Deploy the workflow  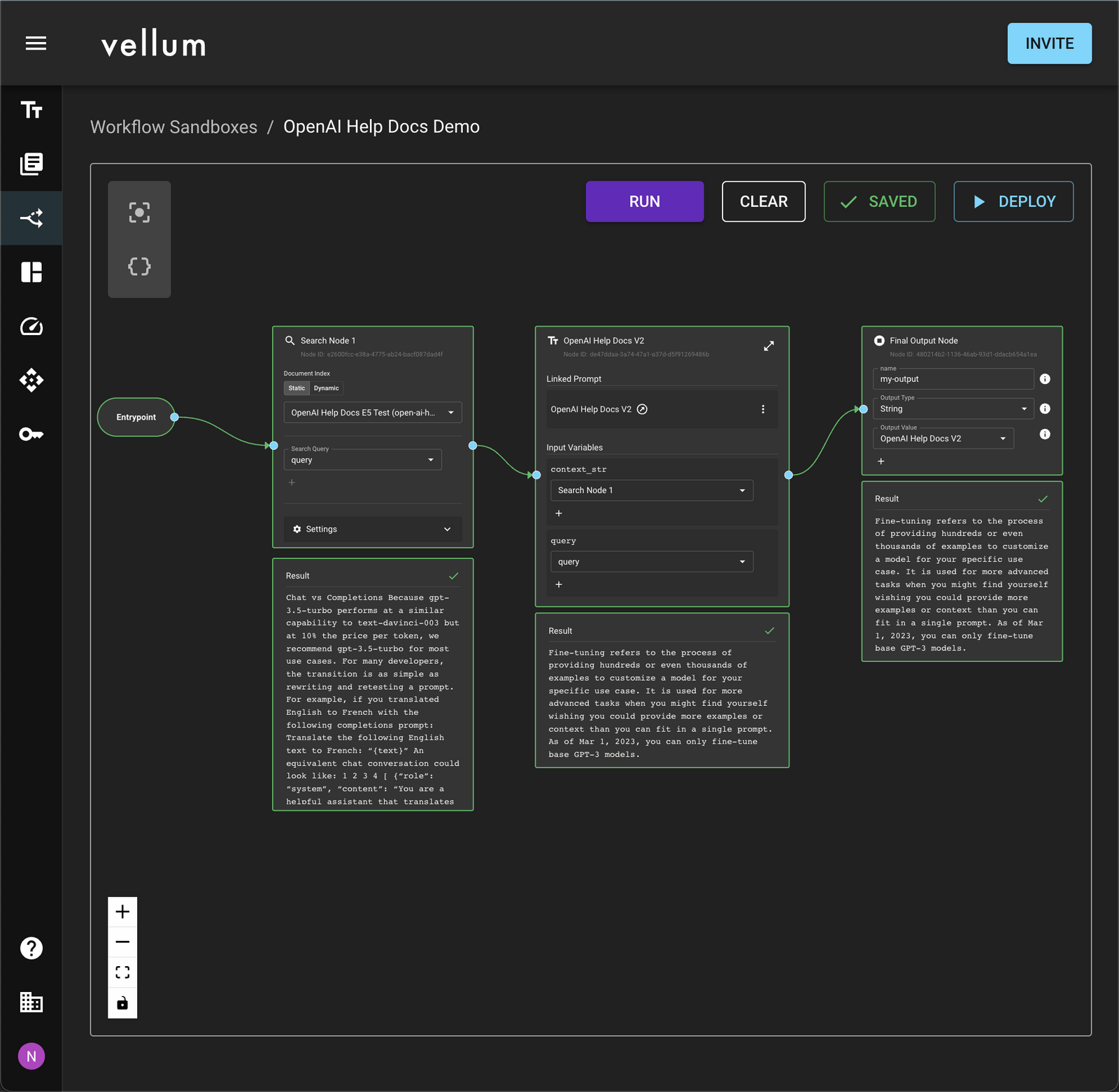pos(1013,201)
